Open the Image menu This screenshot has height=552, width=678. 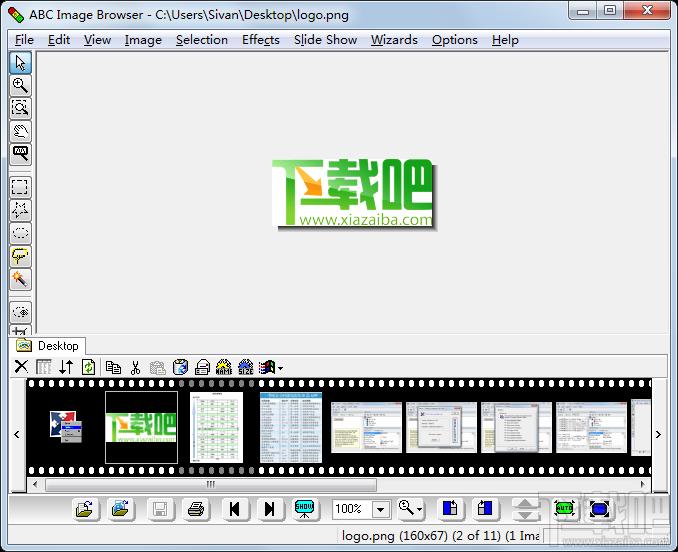143,40
